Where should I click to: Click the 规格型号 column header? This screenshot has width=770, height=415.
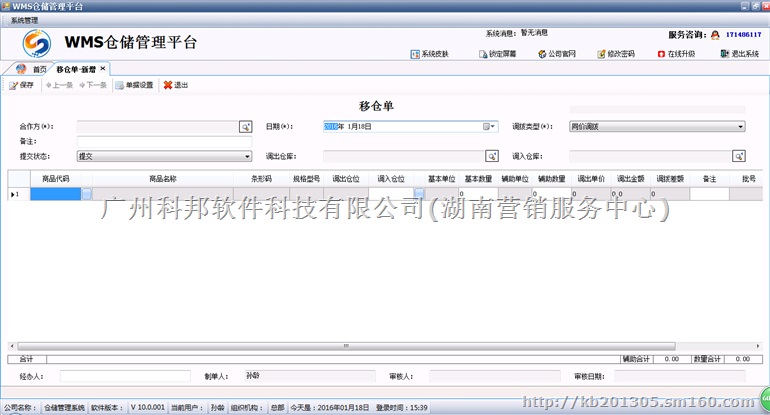(306, 179)
